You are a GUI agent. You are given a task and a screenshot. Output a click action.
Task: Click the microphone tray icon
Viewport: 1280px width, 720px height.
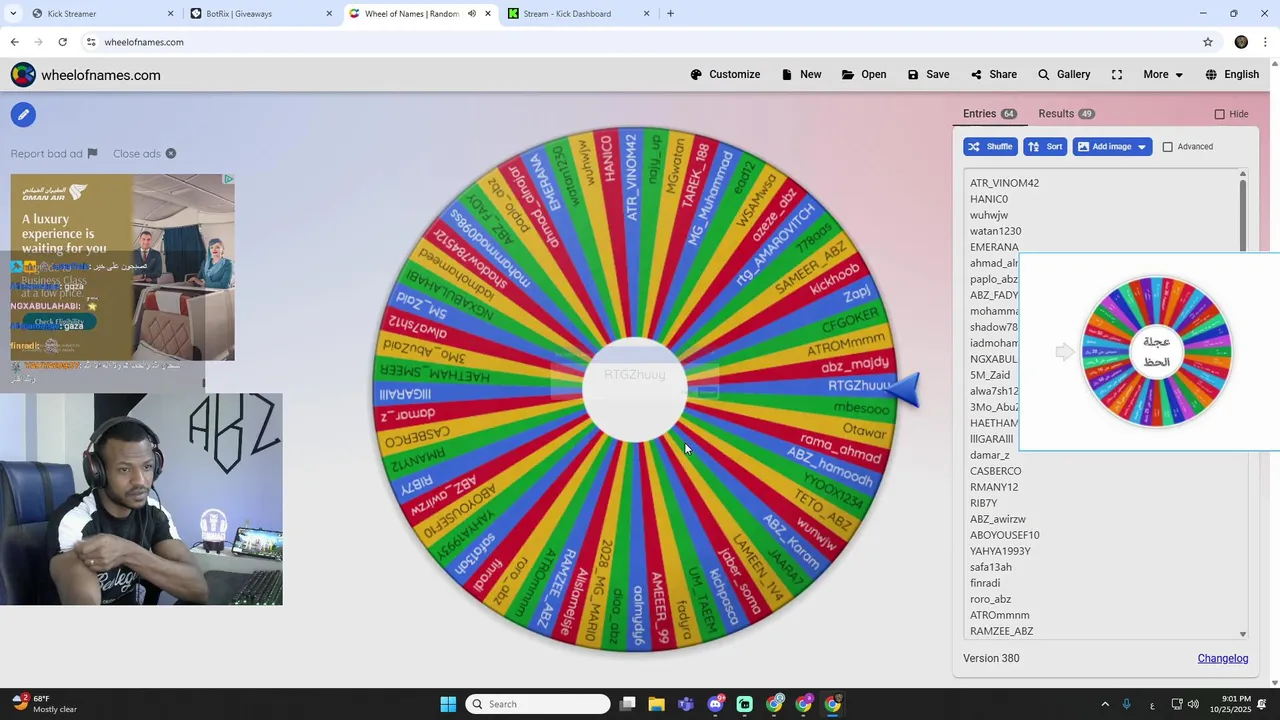pyautogui.click(x=1127, y=704)
